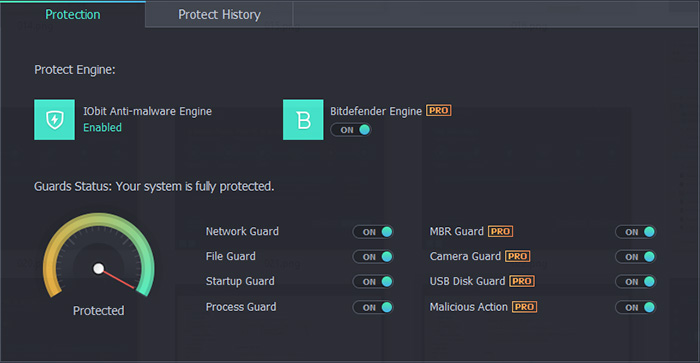The width and height of the screenshot is (700, 363).
Task: Toggle File Guard off
Action: click(x=373, y=257)
